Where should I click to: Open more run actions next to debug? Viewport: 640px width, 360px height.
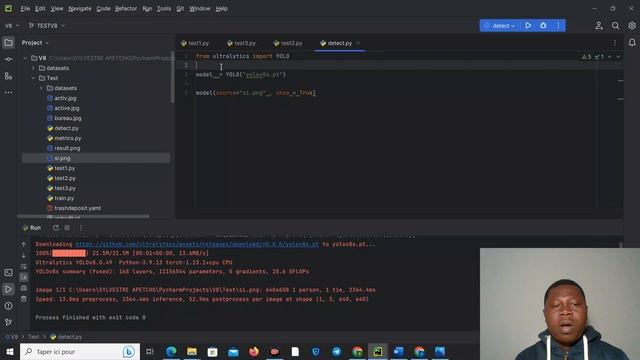pos(558,25)
